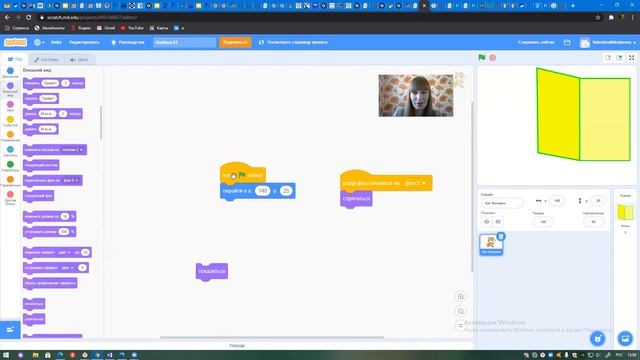640x360 pixels.
Task: Click Посмотреть страницу проекта
Action: click(293, 42)
